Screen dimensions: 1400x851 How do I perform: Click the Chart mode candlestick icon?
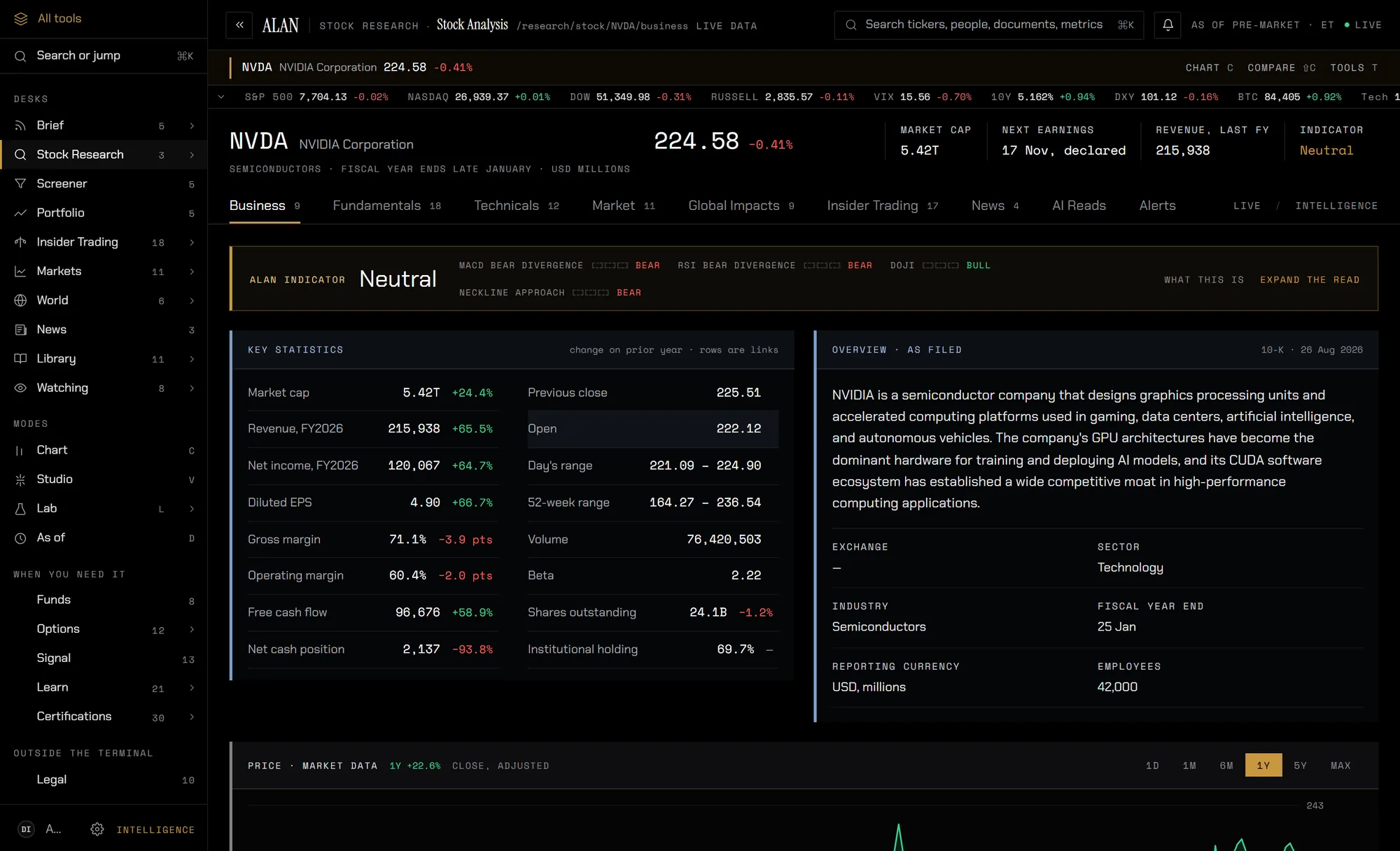tap(21, 450)
